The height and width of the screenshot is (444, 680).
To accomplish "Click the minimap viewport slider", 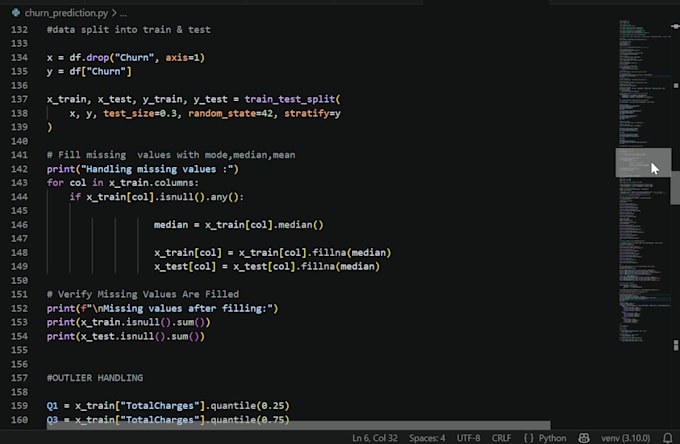I will (643, 163).
